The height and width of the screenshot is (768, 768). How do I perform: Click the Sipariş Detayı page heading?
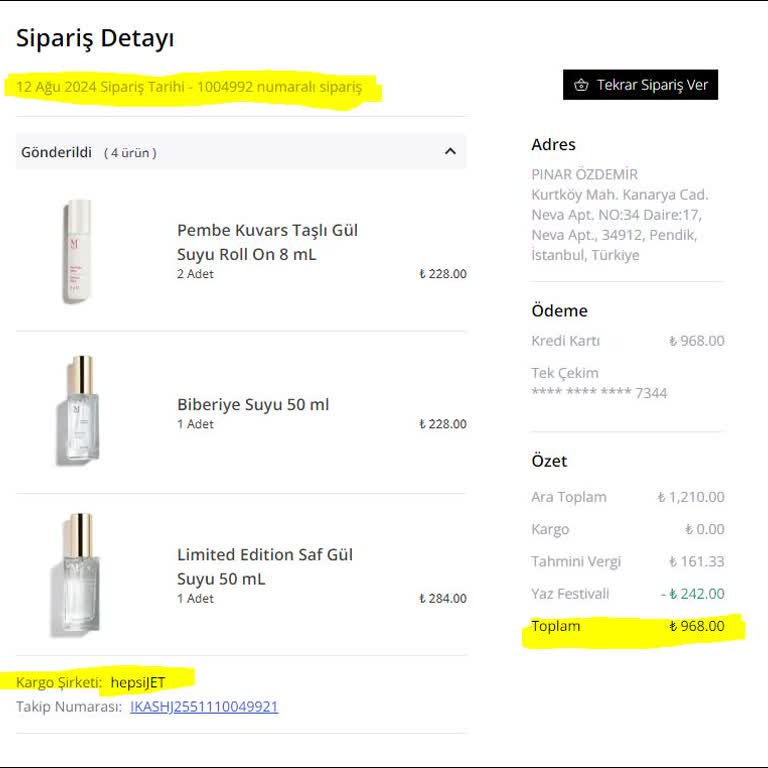coord(95,39)
